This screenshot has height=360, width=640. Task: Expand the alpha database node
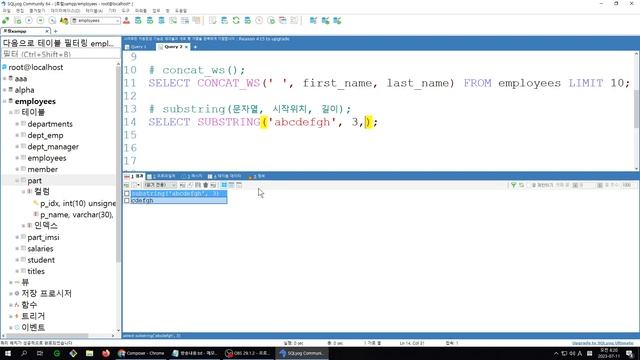[5, 90]
